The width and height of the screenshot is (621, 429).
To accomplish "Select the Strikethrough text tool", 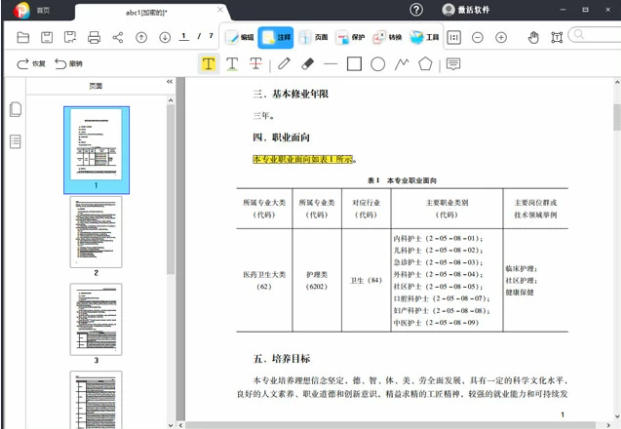I will coord(256,63).
